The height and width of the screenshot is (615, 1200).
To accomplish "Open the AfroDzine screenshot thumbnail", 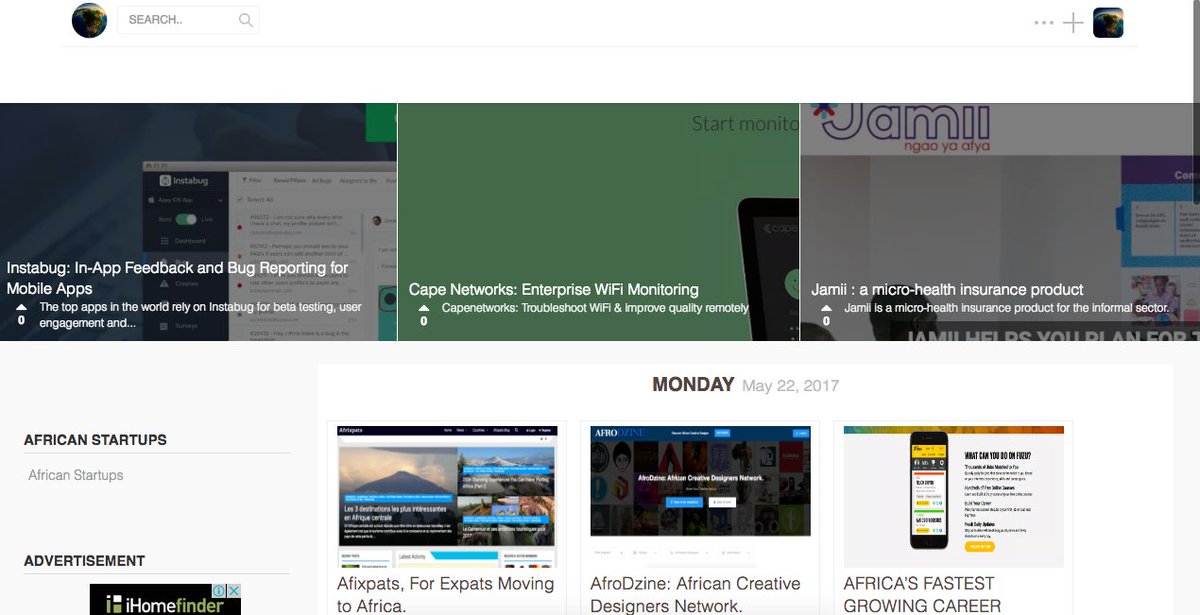I will [700, 497].
